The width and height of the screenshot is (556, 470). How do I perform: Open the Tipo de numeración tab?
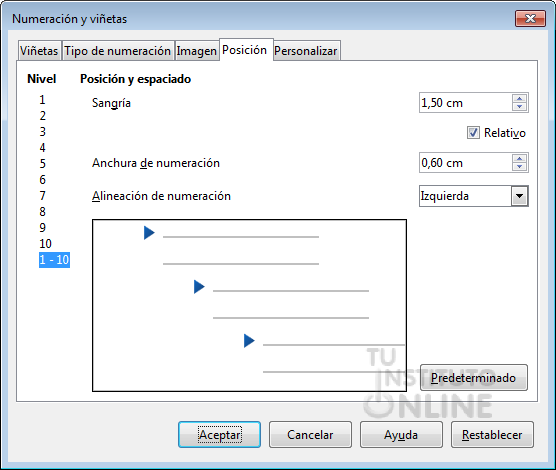[x=117, y=51]
